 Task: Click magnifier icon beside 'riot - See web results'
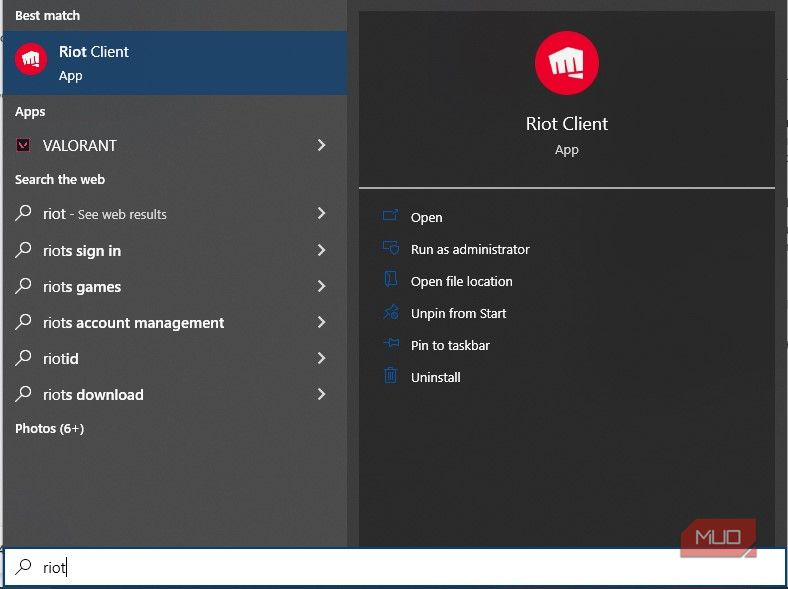point(23,213)
